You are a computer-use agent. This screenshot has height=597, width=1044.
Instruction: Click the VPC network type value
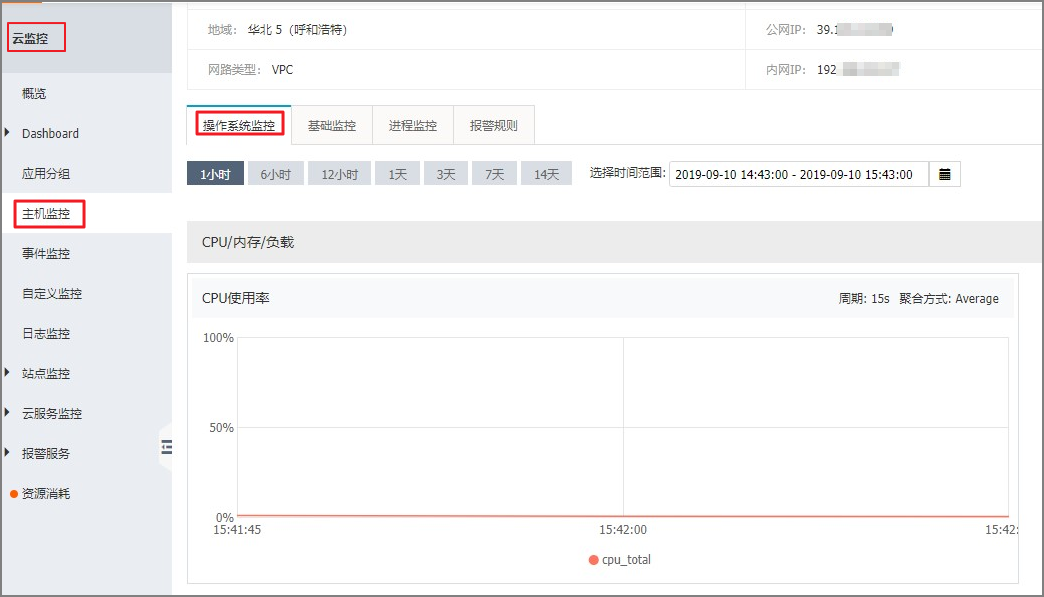[282, 70]
